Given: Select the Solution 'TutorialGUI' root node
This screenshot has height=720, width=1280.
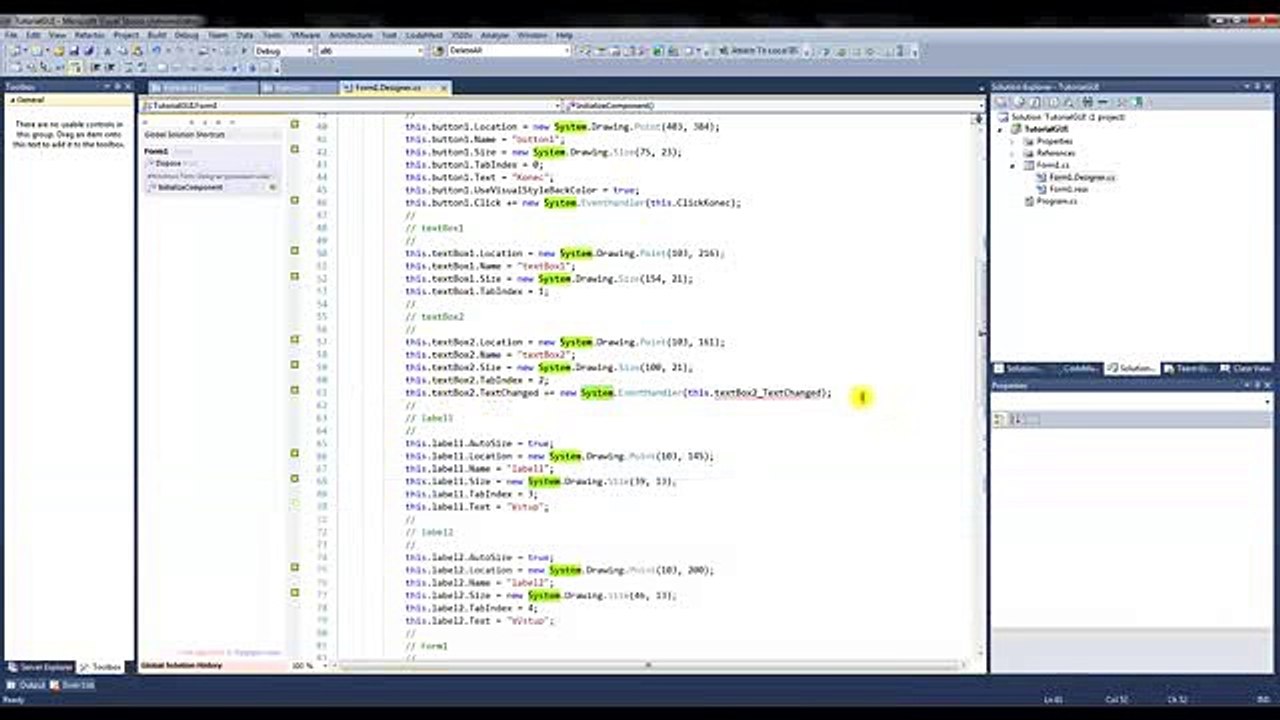Looking at the screenshot, I should coord(1061,117).
